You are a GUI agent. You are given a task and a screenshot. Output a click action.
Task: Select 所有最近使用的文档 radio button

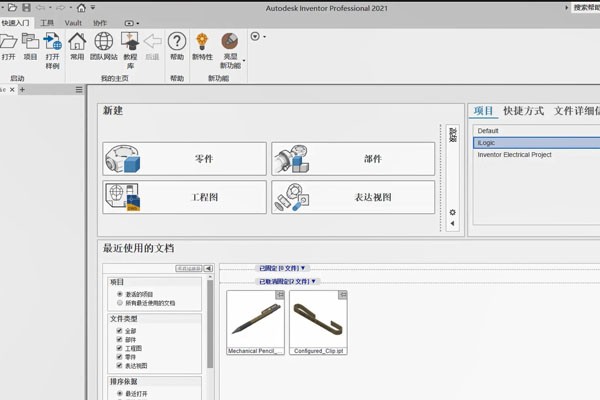point(120,303)
